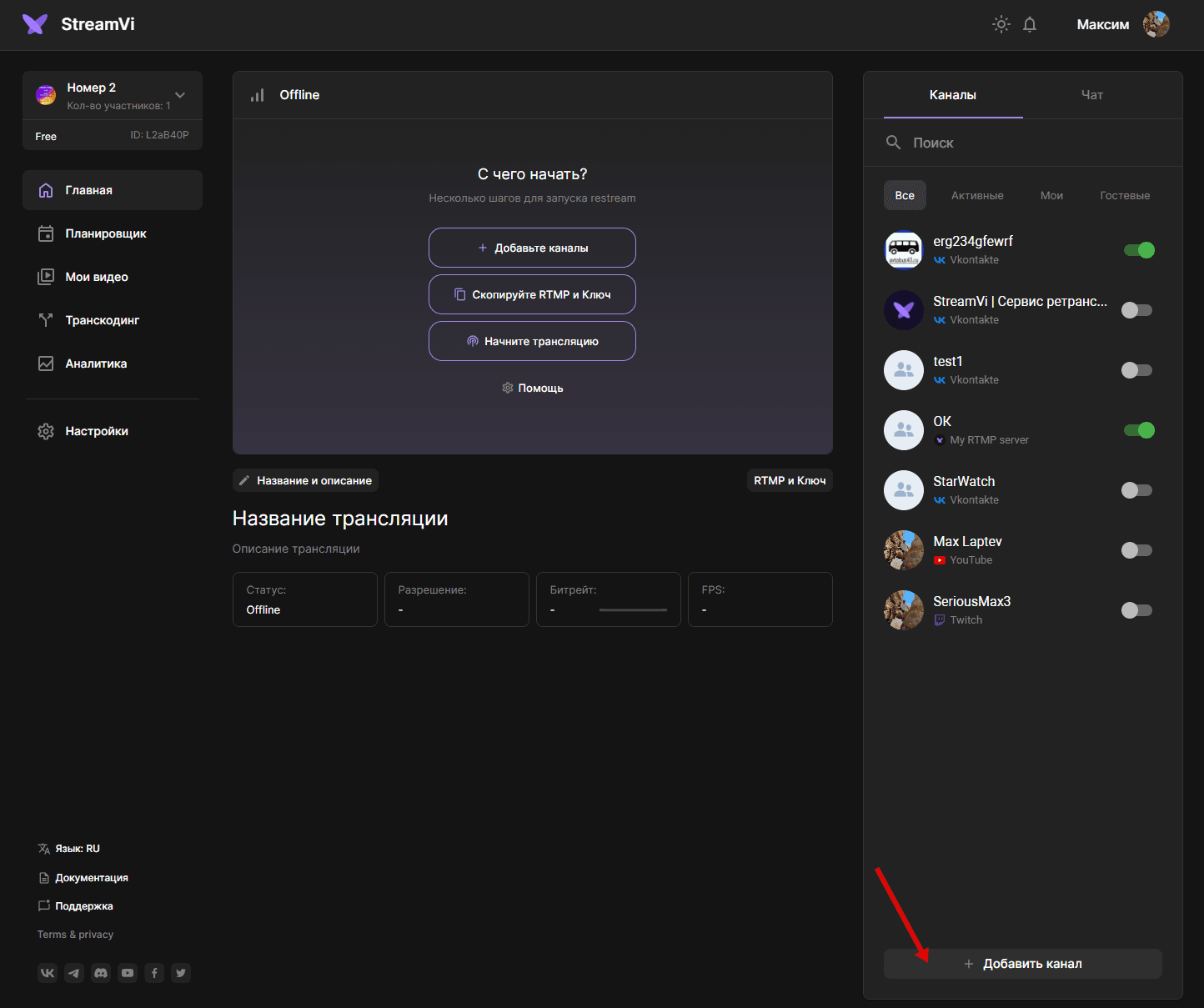Image resolution: width=1204 pixels, height=1008 pixels.
Task: Click the Max Laptev channel avatar
Action: 904,550
